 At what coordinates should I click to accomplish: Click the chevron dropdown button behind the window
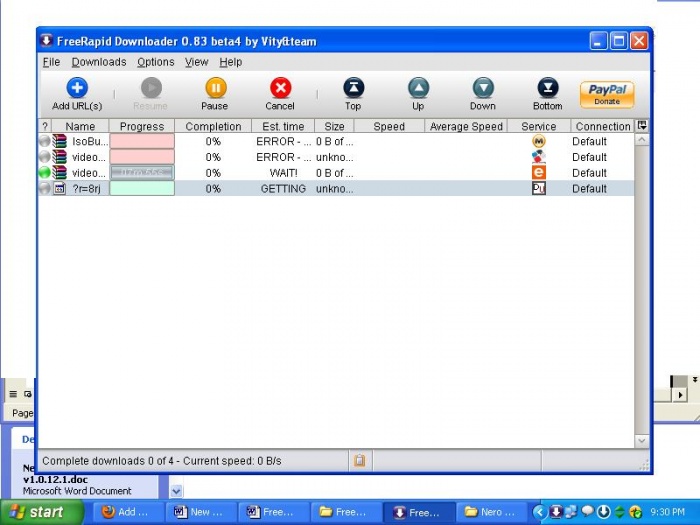click(176, 492)
